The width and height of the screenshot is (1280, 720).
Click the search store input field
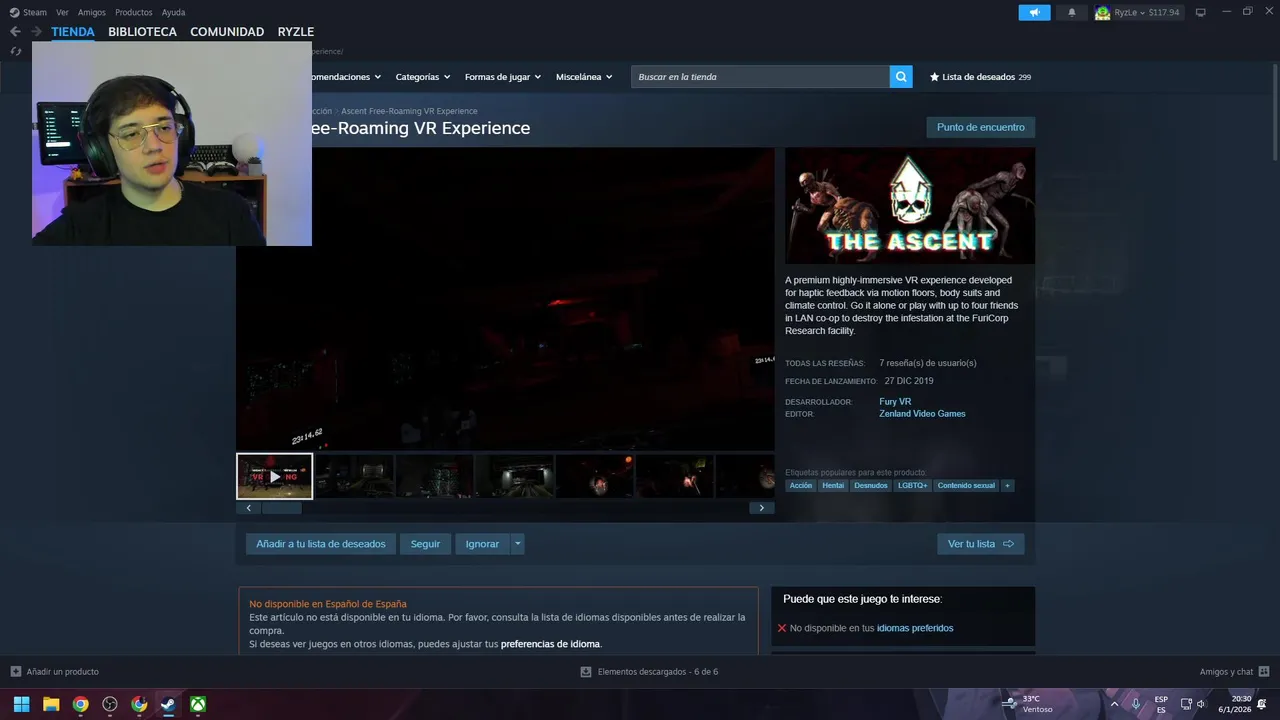pos(760,77)
